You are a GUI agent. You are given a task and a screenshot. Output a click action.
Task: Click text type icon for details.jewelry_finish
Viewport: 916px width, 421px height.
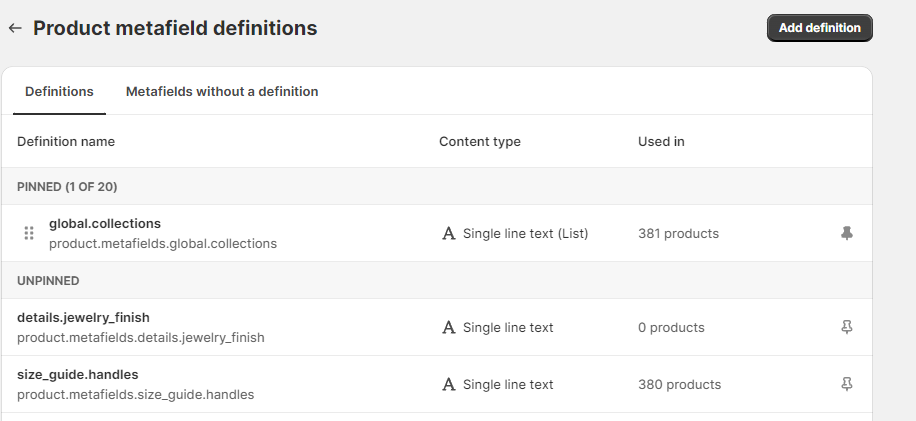pos(449,328)
